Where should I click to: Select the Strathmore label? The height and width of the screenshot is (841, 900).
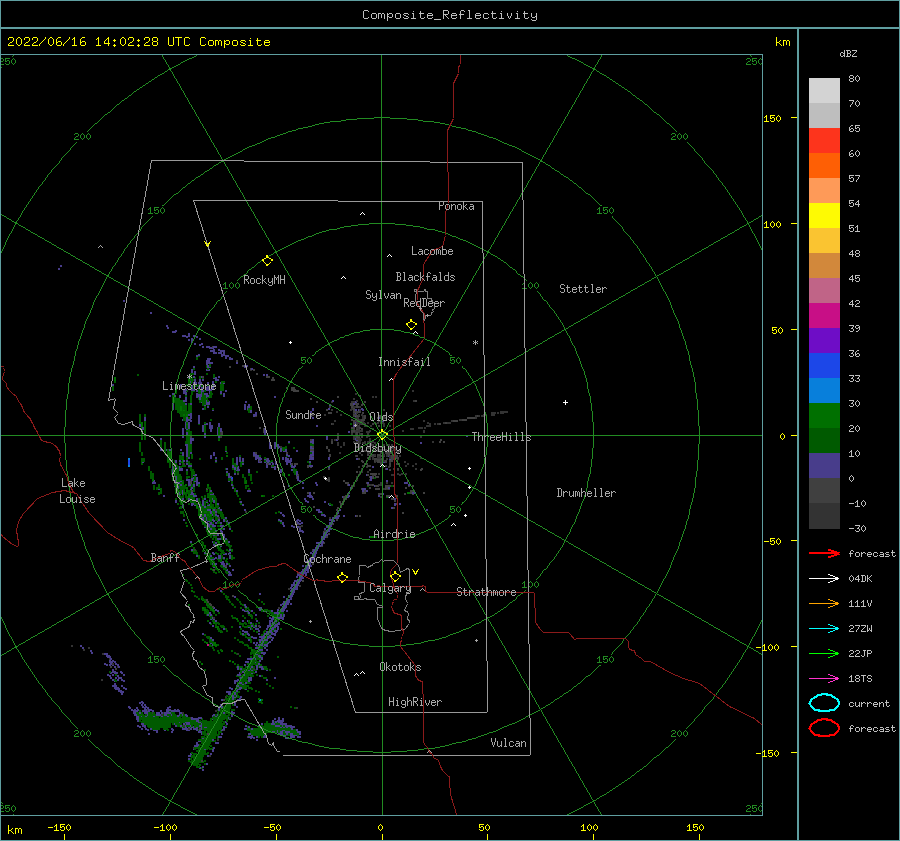tap(486, 592)
